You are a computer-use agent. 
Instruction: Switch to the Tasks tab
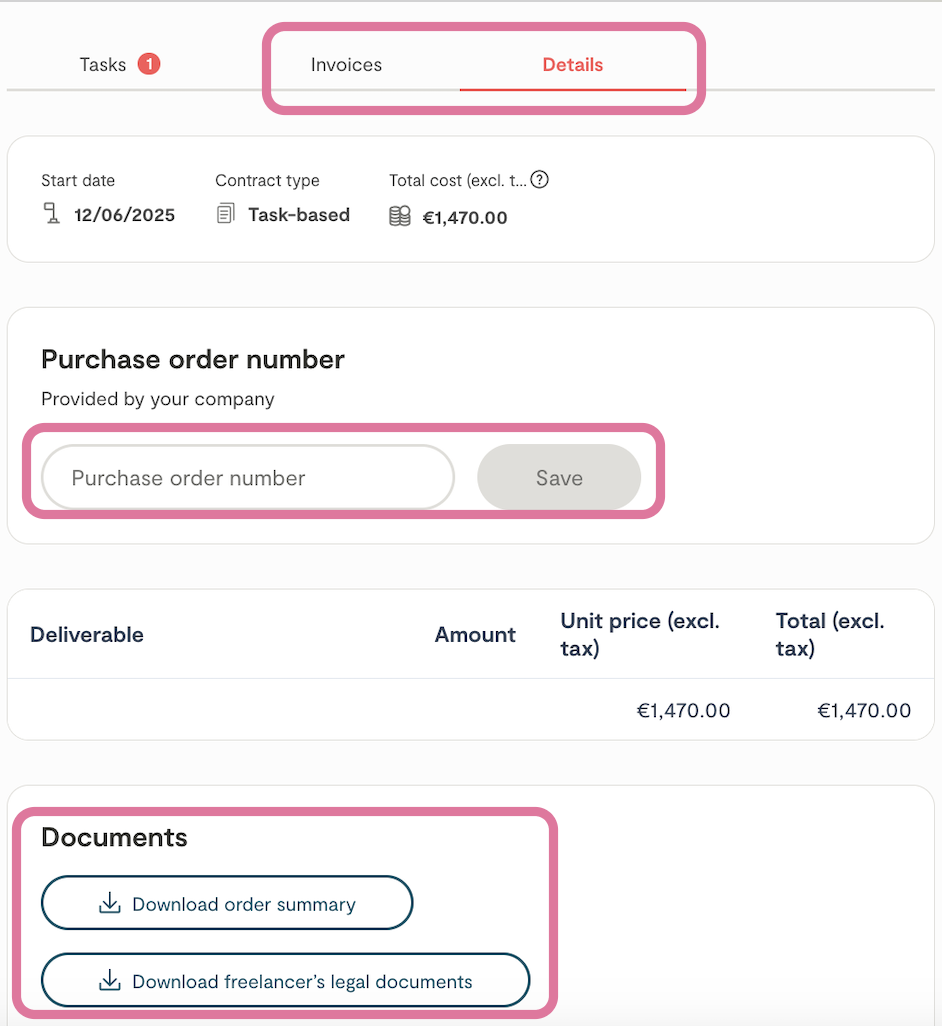[x=103, y=65]
